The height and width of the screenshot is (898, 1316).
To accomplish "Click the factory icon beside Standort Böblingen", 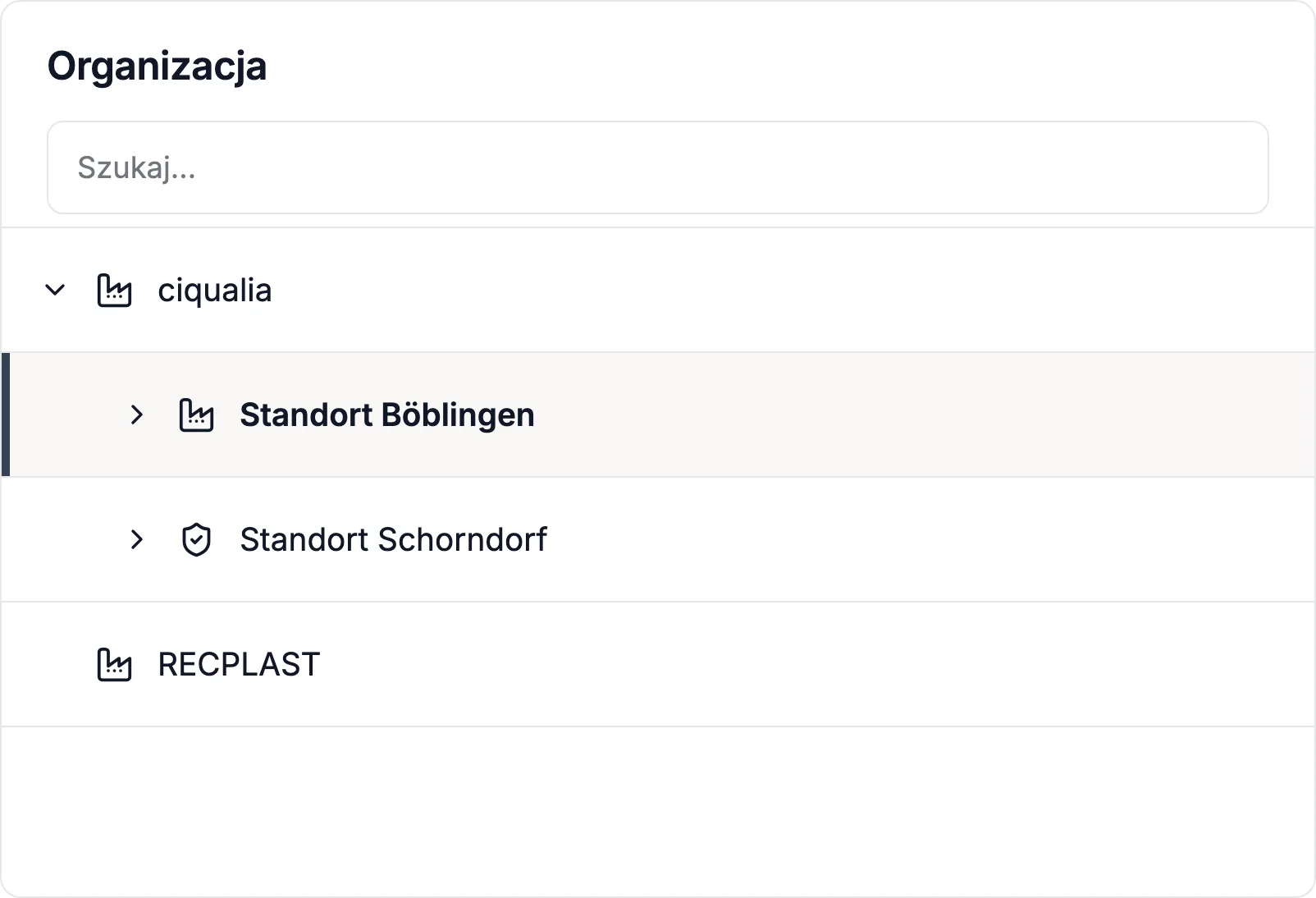I will tap(196, 415).
